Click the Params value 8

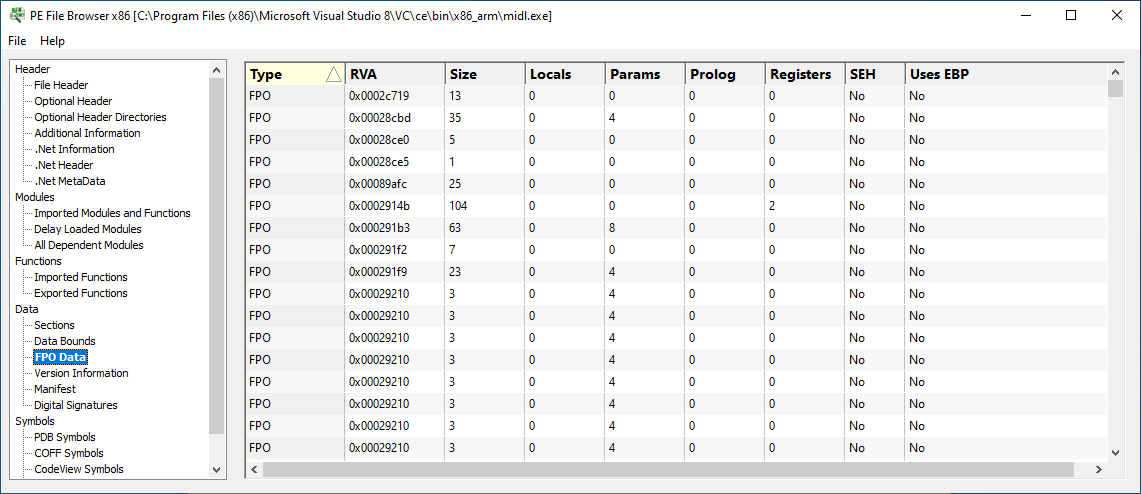(613, 228)
